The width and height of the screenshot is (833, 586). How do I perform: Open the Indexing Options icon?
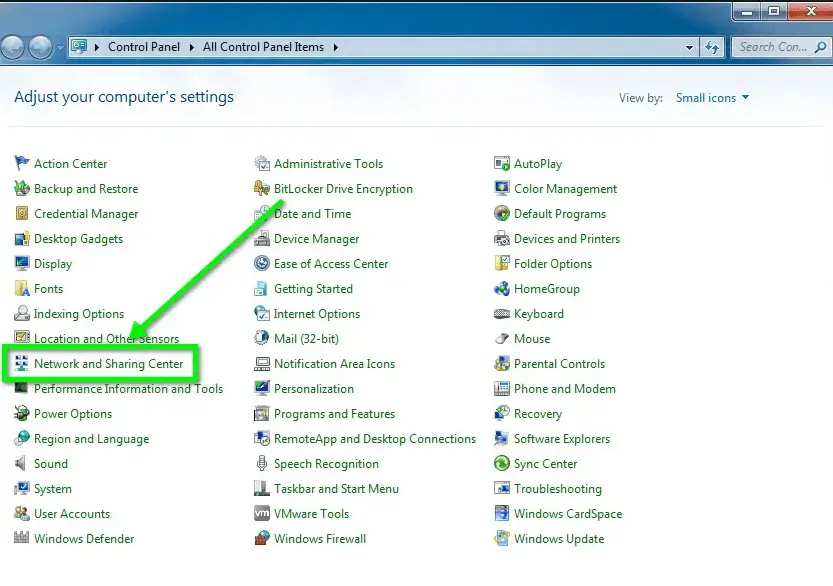coord(22,313)
